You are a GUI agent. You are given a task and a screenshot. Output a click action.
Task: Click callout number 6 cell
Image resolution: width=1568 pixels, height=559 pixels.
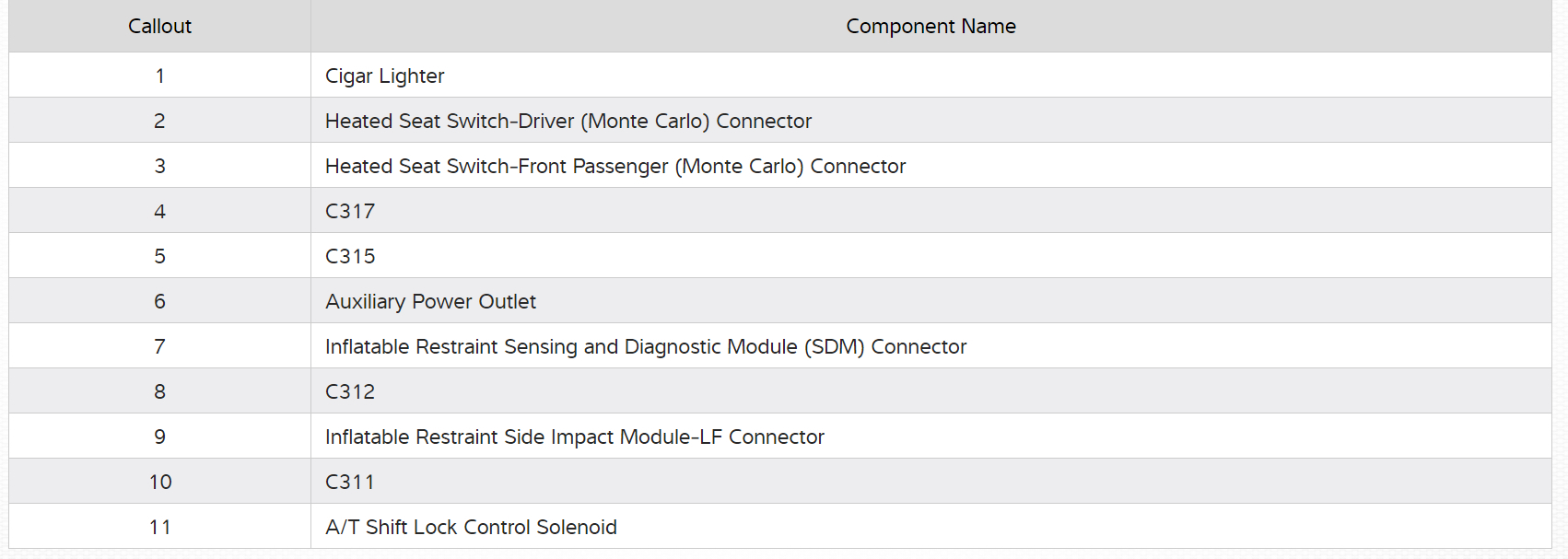(x=159, y=302)
